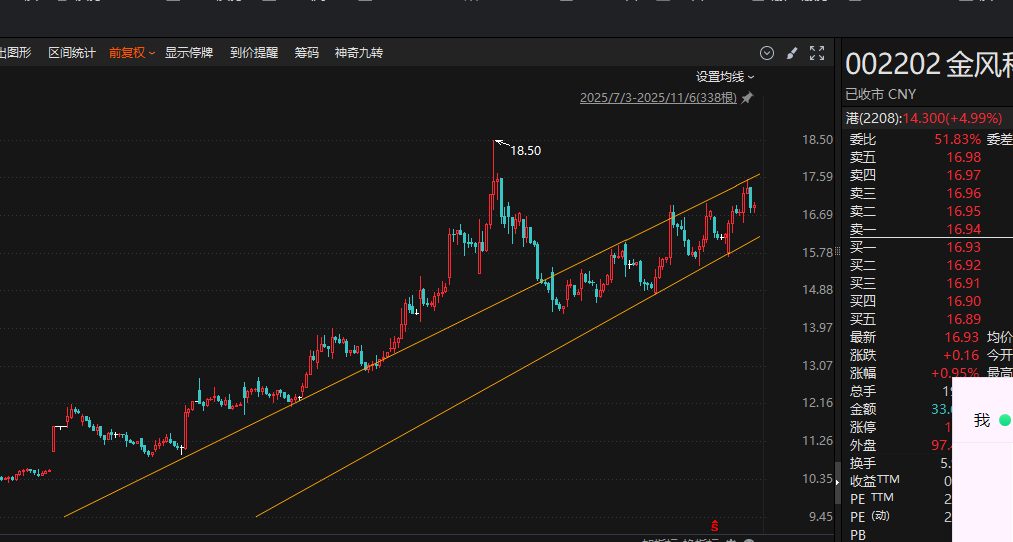Viewport: 1013px width, 542px height.
Task: Click the PB row label
Action: (x=858, y=535)
